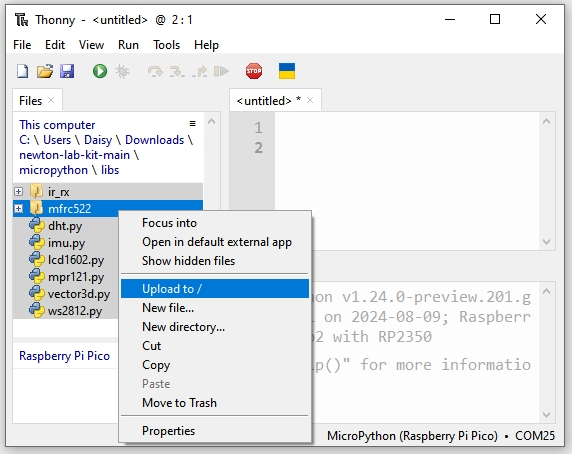This screenshot has height=454, width=572.
Task: Click the Downloads path link
Action: click(x=155, y=140)
